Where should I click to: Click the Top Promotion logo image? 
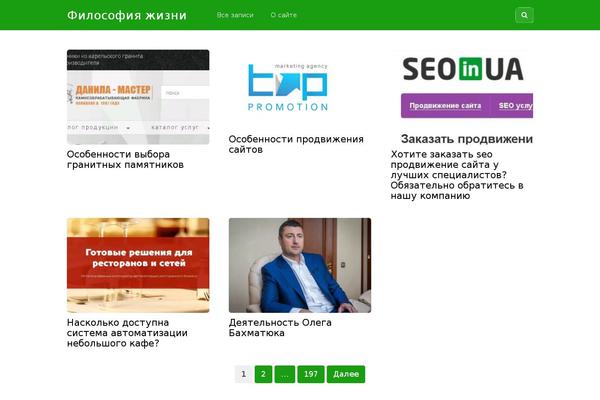pos(288,87)
